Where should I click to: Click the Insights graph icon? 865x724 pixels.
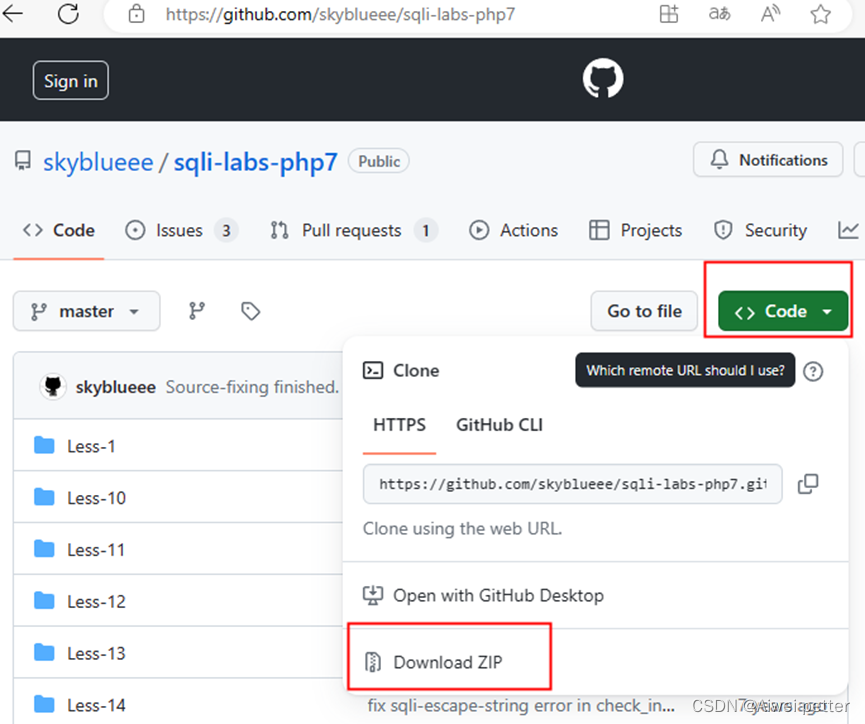pos(848,230)
